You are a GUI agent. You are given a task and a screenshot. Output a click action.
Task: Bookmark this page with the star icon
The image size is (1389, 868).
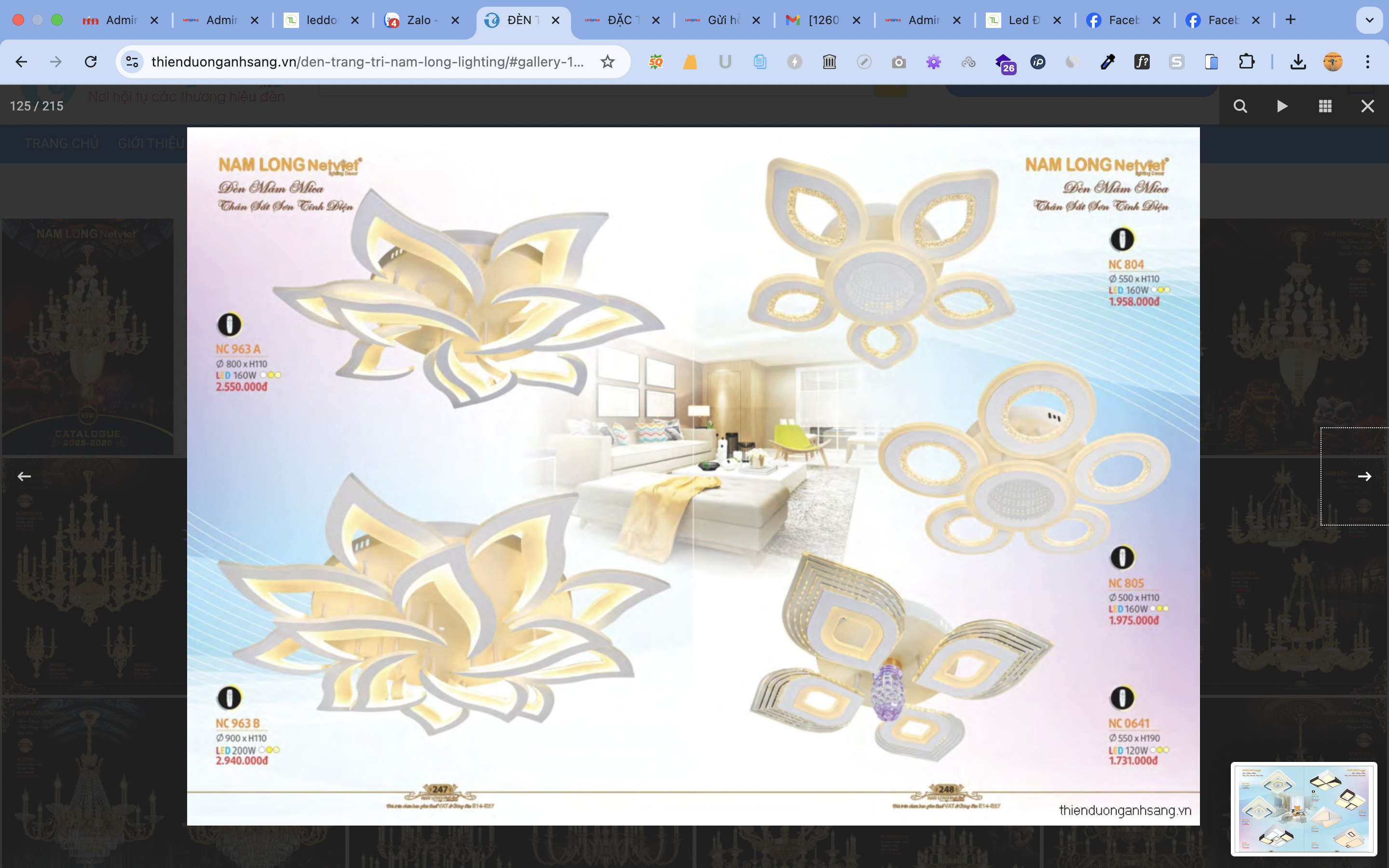pos(607,61)
